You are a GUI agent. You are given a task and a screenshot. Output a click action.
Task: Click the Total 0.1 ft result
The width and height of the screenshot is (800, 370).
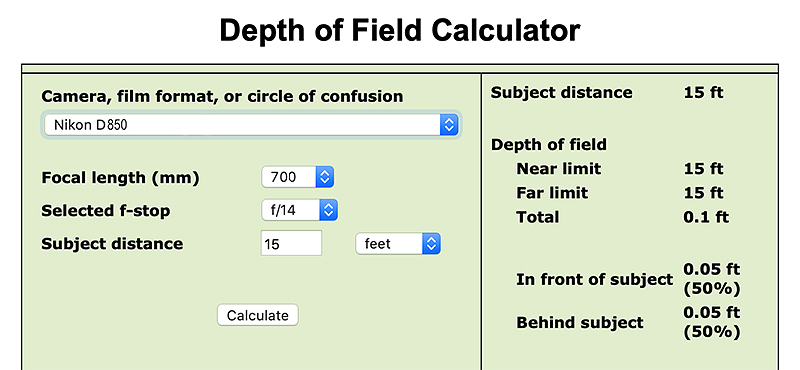click(x=706, y=217)
